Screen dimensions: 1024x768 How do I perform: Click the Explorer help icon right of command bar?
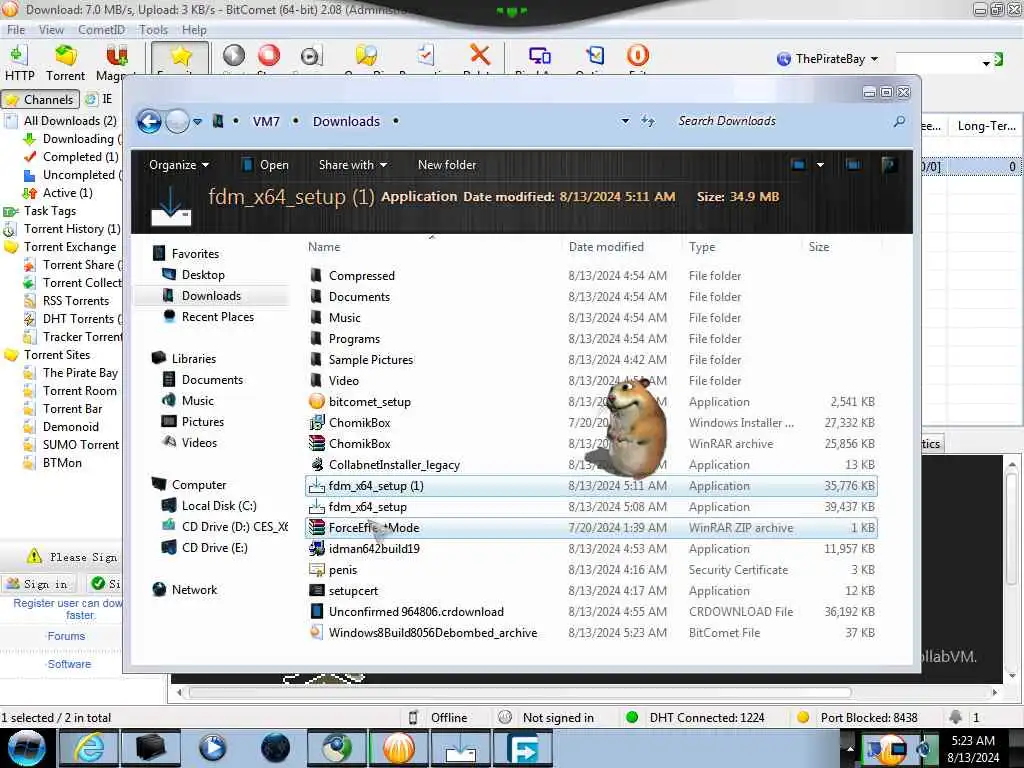(888, 165)
